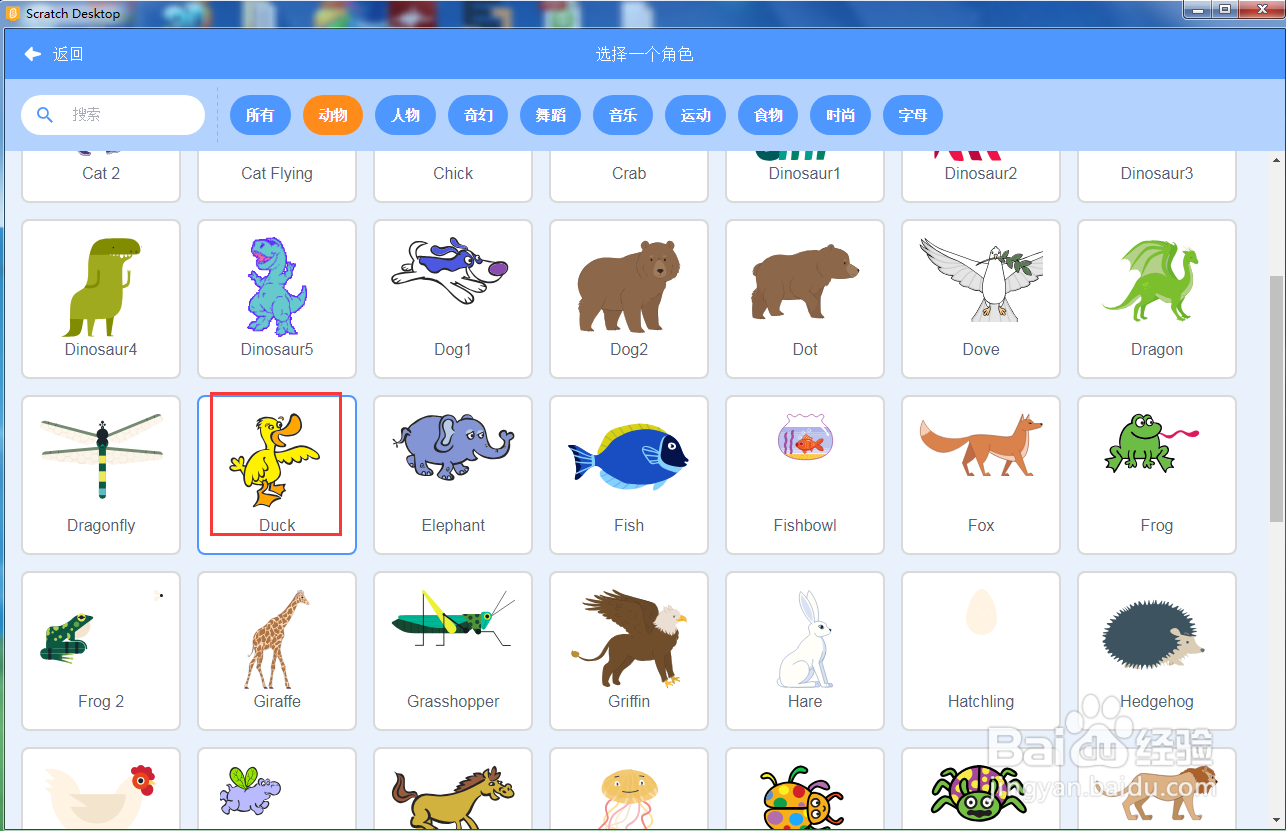Filter by 奇幻 (Fantasy) category
This screenshot has width=1286, height=831.
(478, 115)
